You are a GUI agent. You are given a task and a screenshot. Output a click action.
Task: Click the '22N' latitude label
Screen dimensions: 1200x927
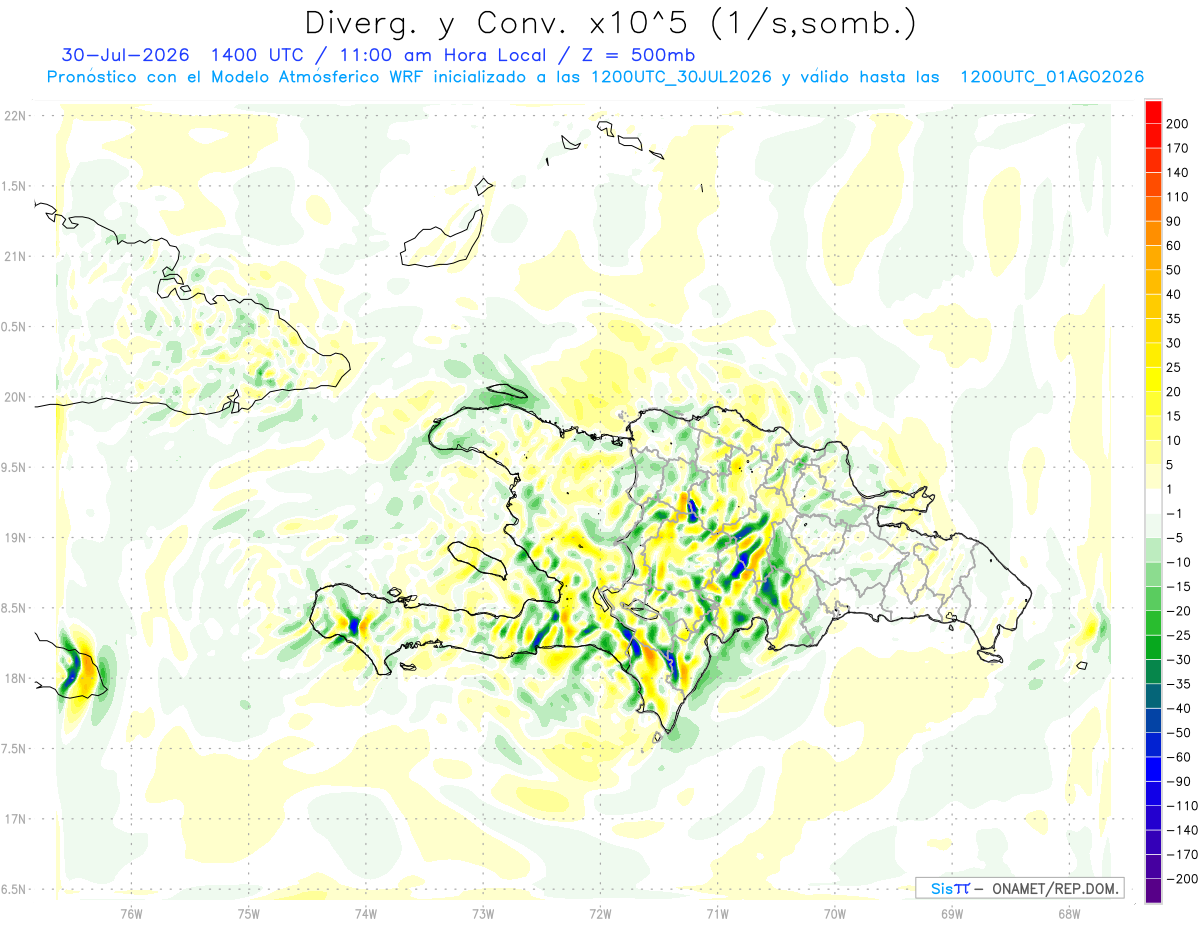click(x=14, y=115)
